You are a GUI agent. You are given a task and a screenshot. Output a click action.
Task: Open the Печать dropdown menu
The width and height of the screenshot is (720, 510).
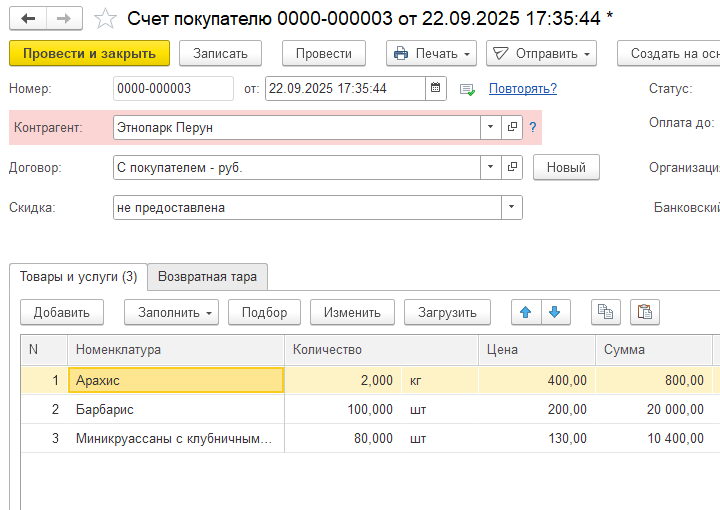(x=431, y=53)
